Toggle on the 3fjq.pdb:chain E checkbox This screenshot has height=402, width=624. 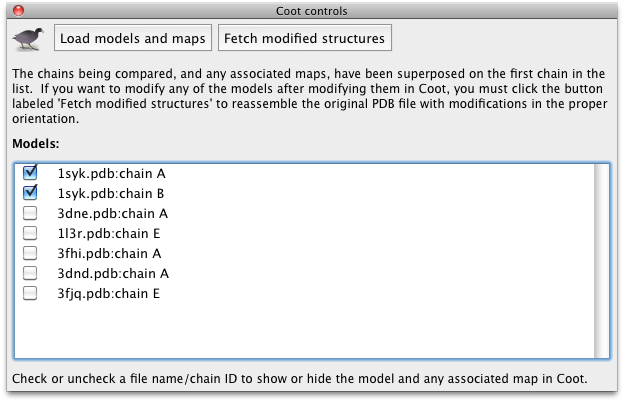click(x=30, y=293)
